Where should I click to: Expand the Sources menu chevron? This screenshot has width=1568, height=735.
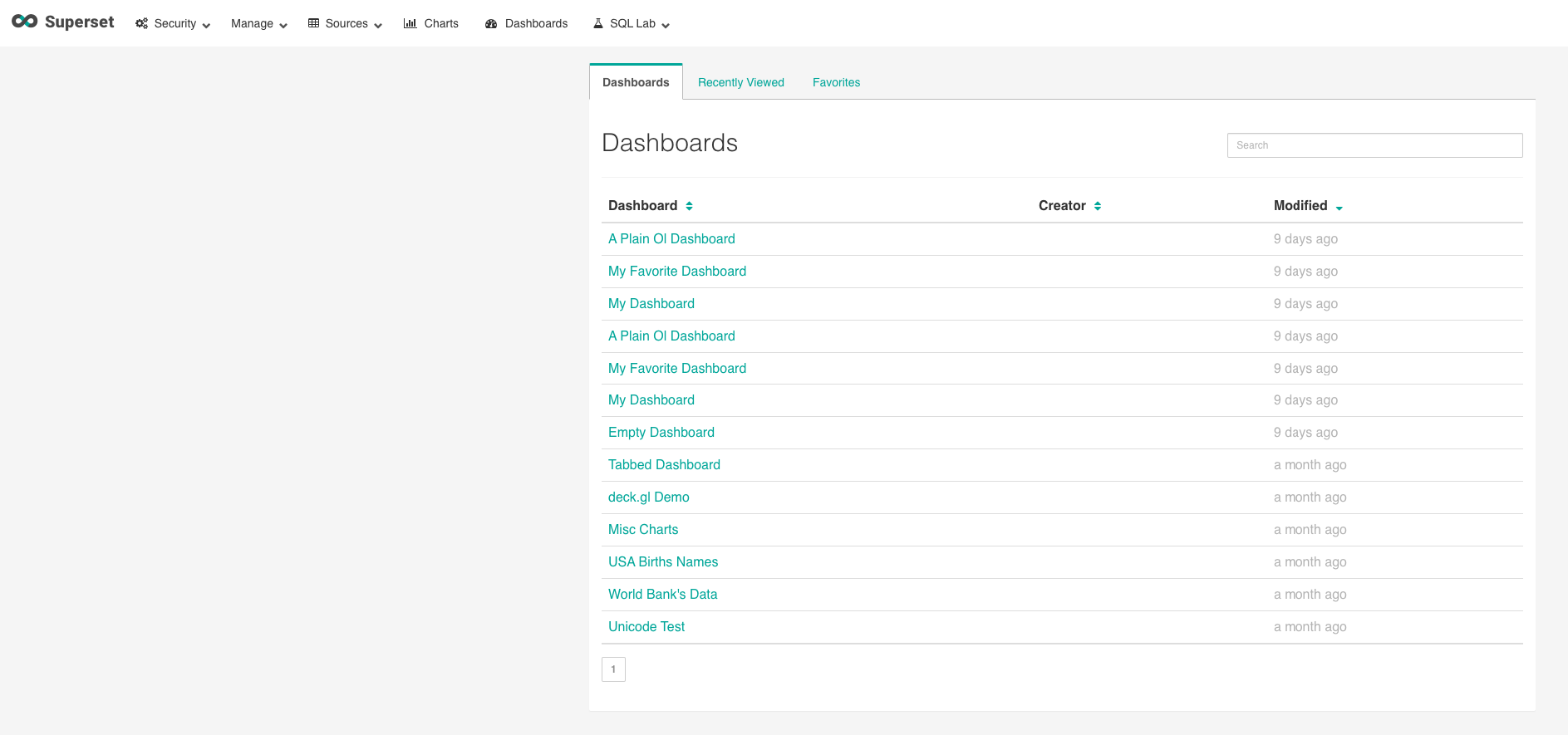pos(378,26)
